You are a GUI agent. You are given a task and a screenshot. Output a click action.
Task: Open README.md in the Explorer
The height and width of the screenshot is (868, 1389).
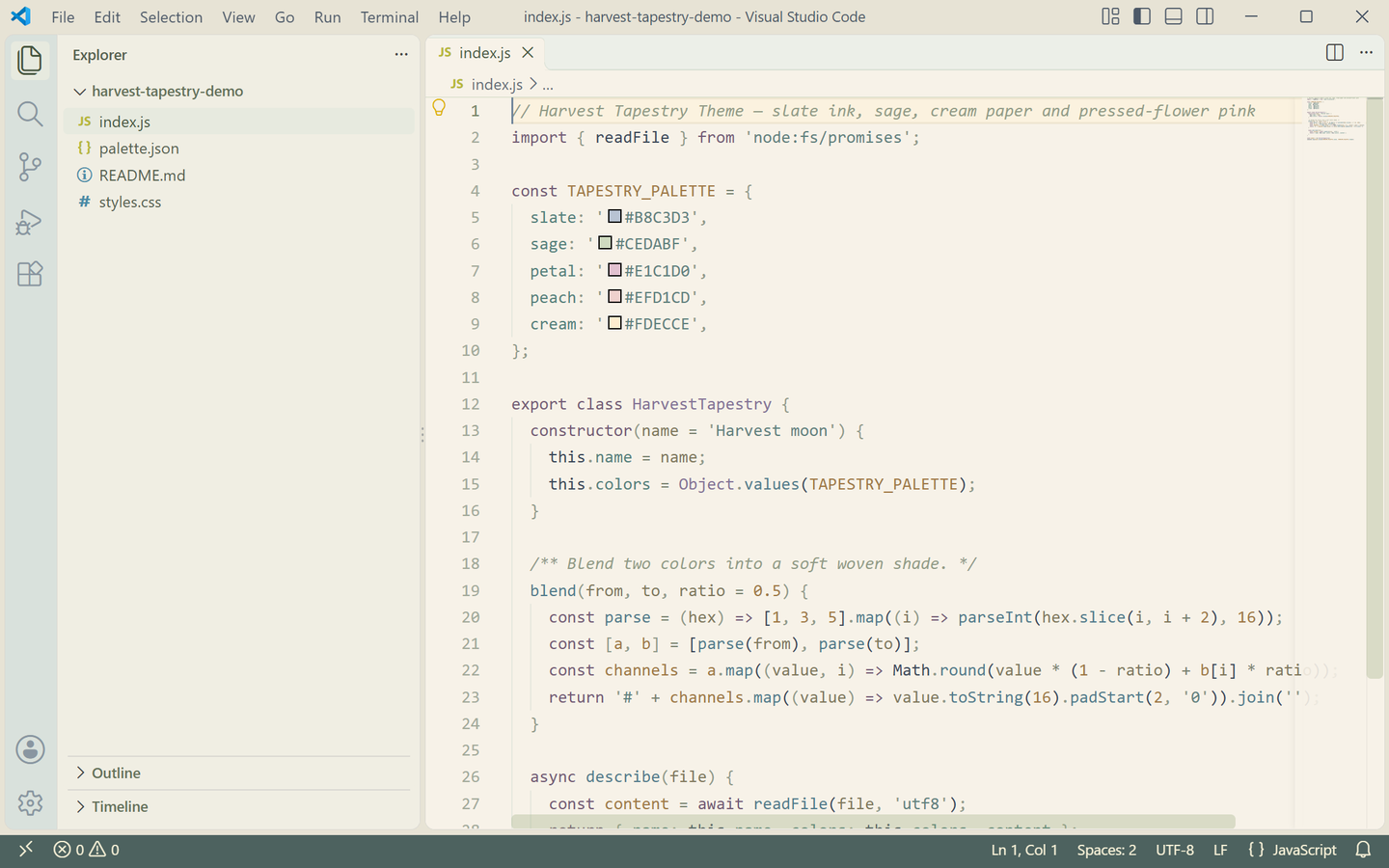pos(239,175)
